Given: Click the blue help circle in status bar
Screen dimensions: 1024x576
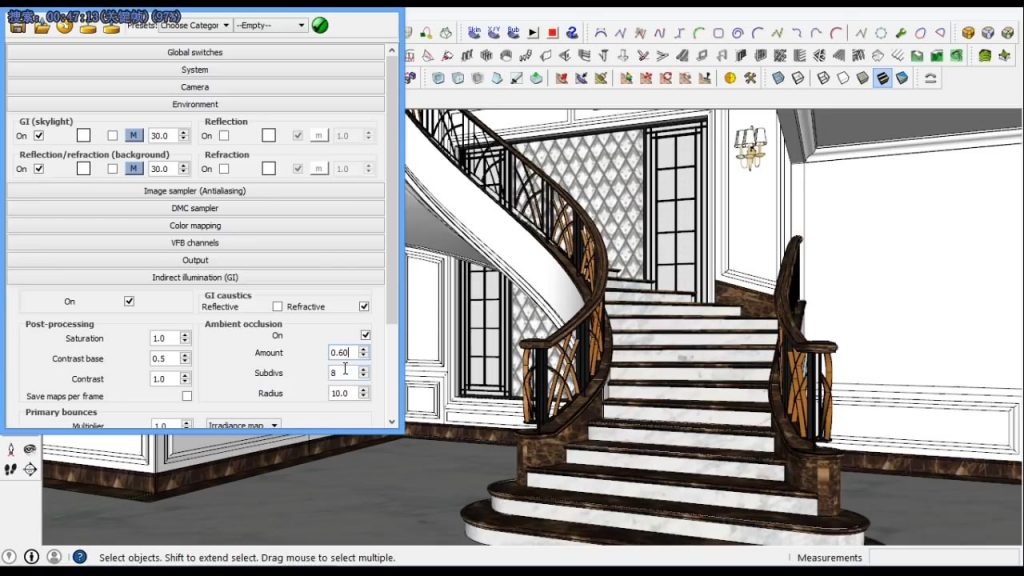Looking at the screenshot, I should click(80, 556).
